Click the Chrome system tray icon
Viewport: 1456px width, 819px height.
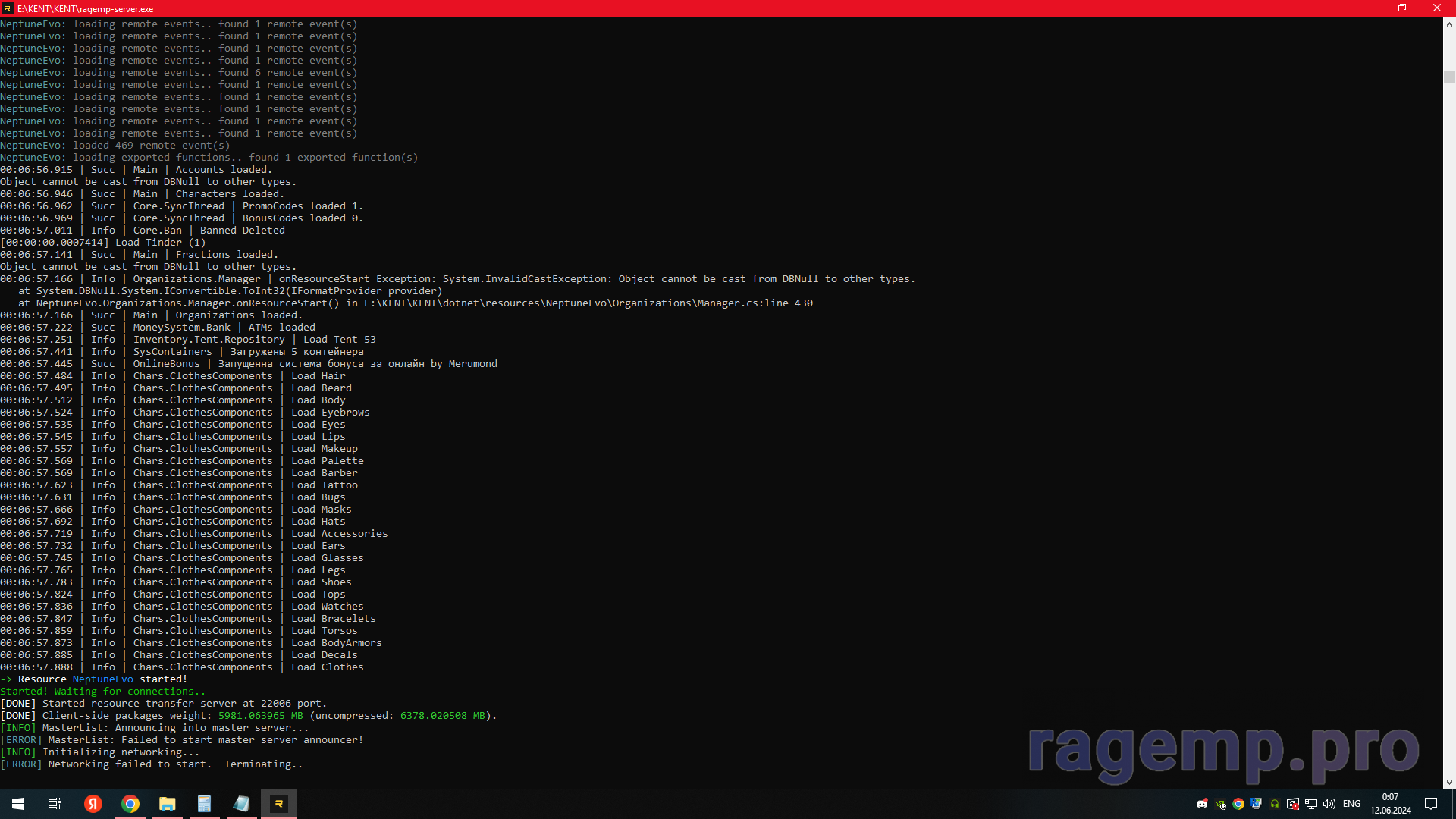click(x=1238, y=804)
